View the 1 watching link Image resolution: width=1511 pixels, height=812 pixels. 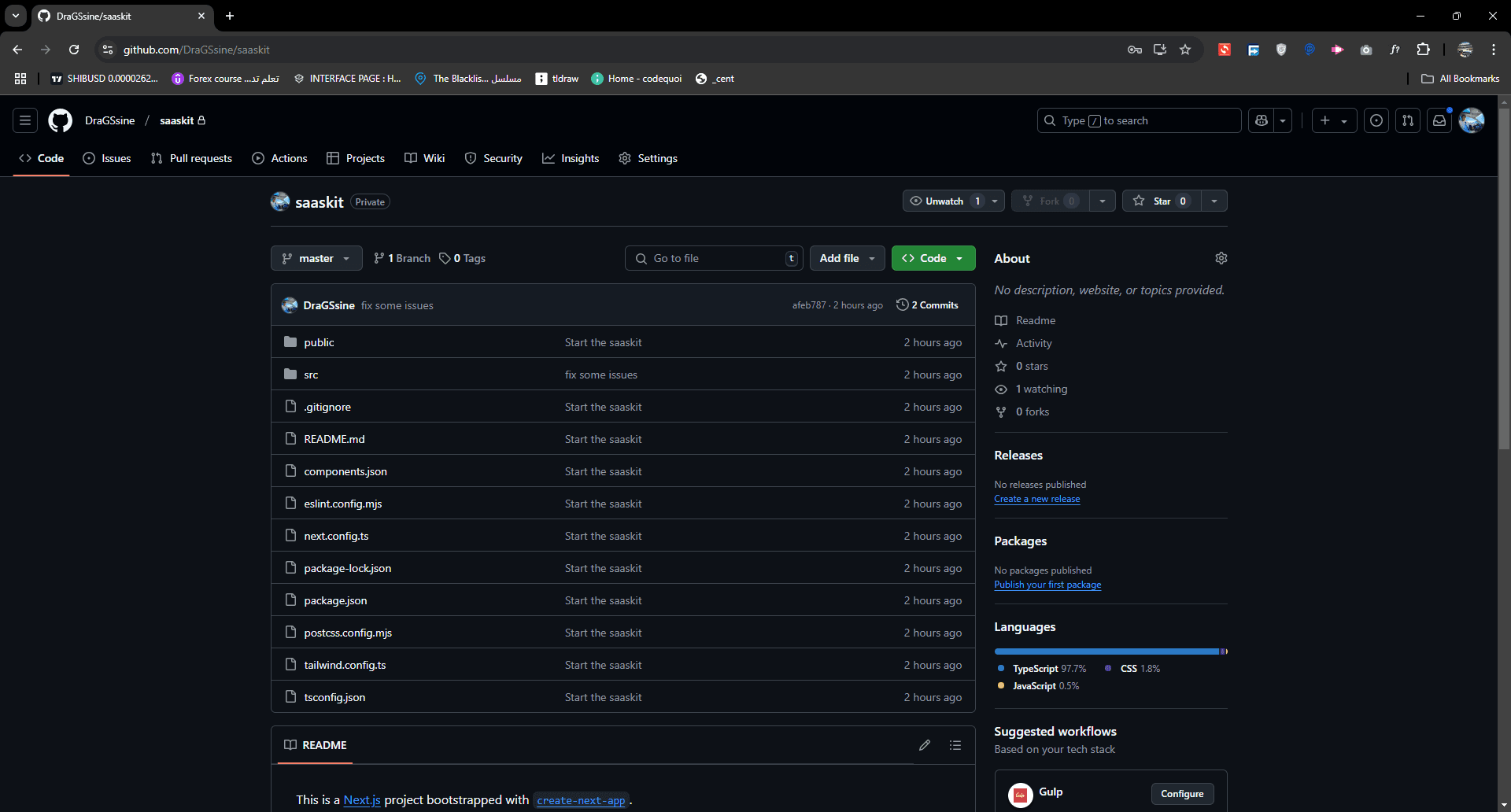1031,389
